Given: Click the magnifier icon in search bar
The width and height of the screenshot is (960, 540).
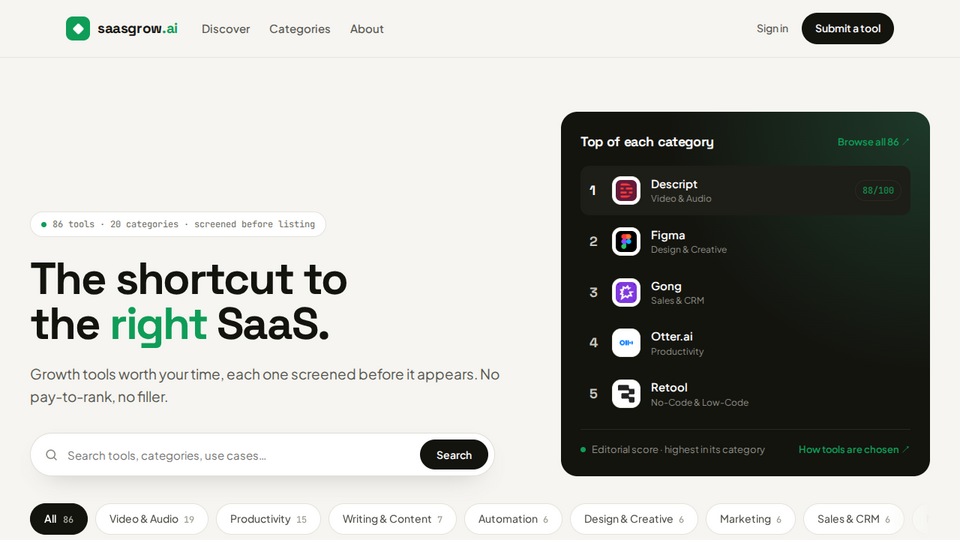Looking at the screenshot, I should [51, 455].
